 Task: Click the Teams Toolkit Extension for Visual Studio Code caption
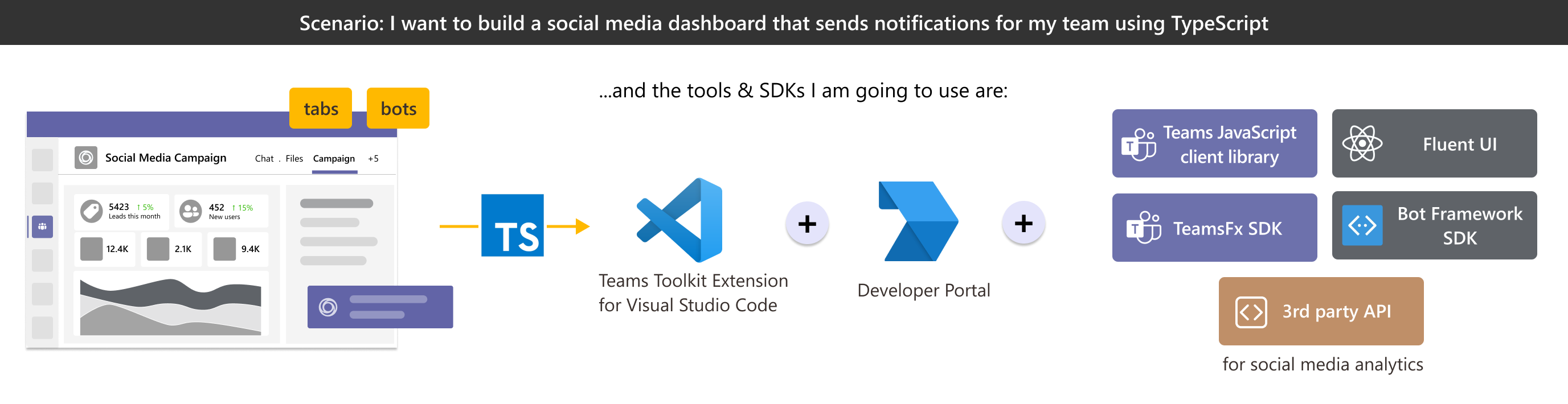click(x=693, y=293)
